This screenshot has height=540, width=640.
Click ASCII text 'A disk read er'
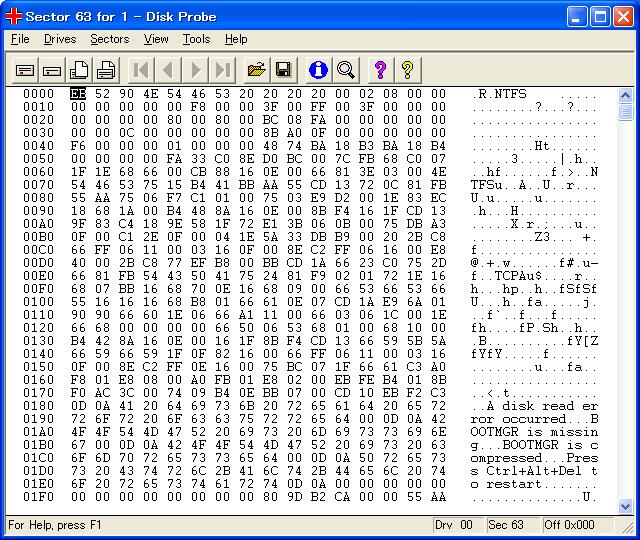(x=542, y=406)
